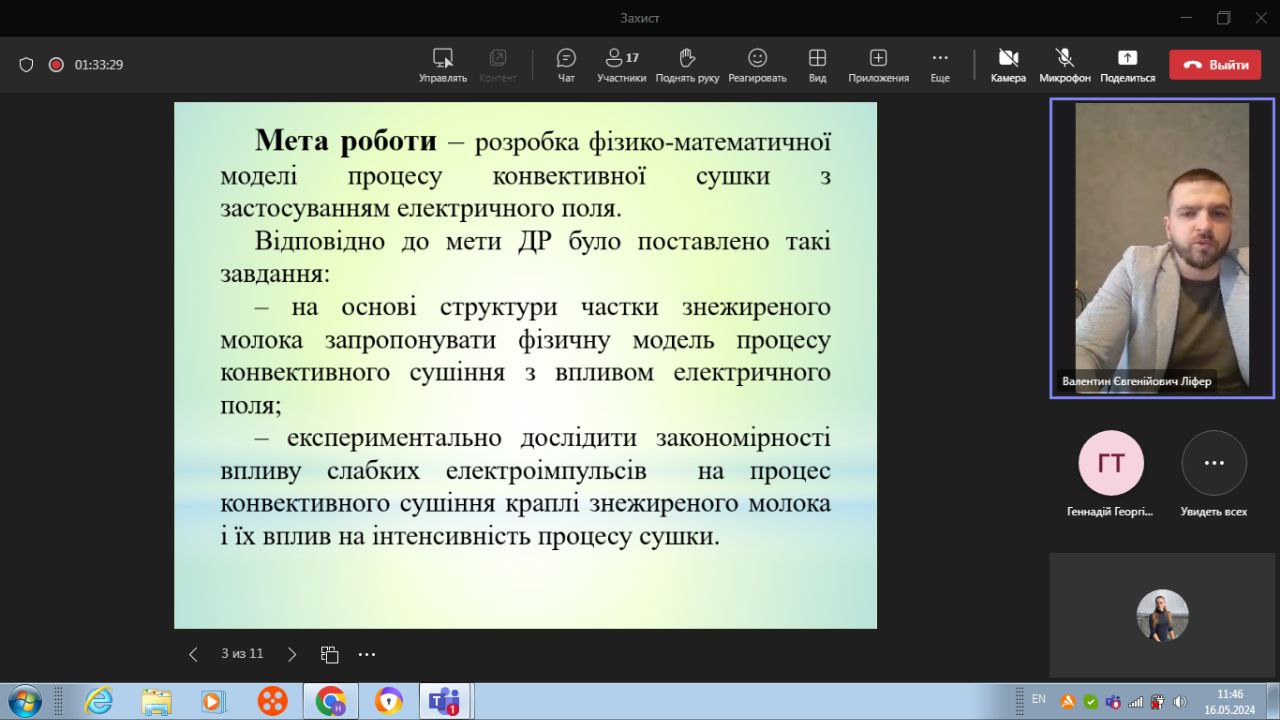Open the Chat panel
Image resolution: width=1280 pixels, height=720 pixels.
pyautogui.click(x=566, y=65)
